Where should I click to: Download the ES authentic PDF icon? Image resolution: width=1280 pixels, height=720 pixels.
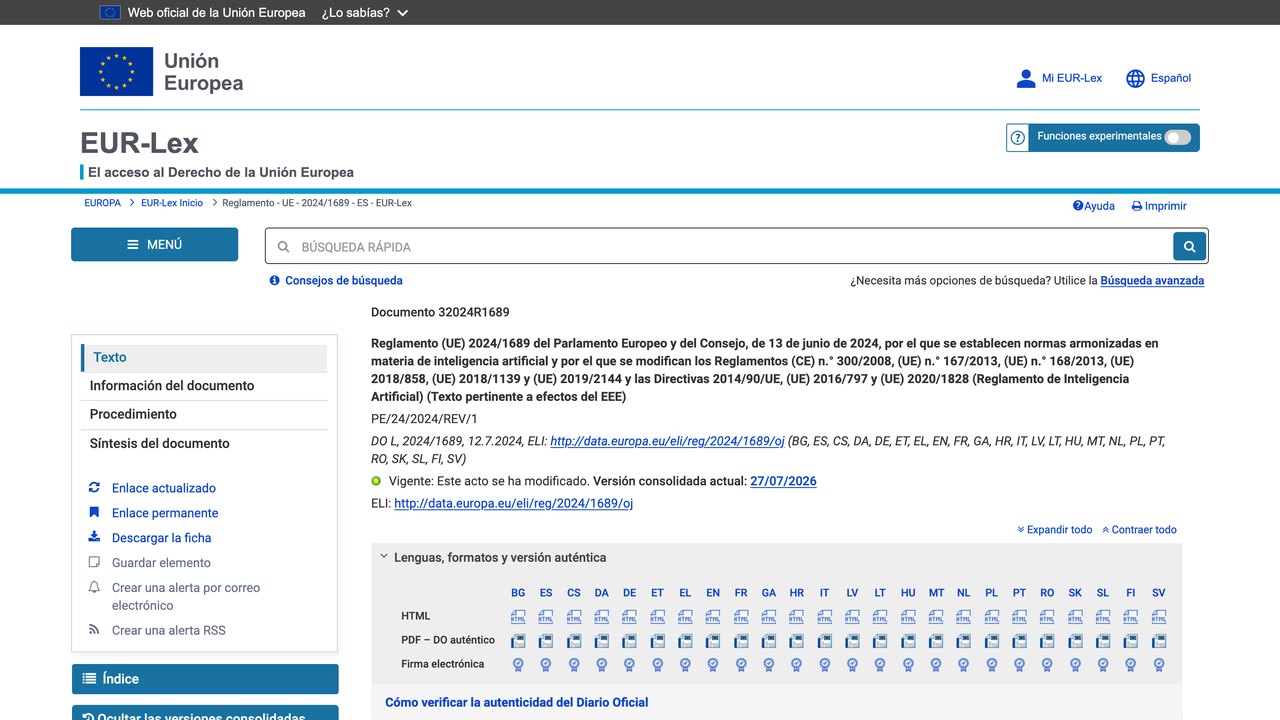546,641
